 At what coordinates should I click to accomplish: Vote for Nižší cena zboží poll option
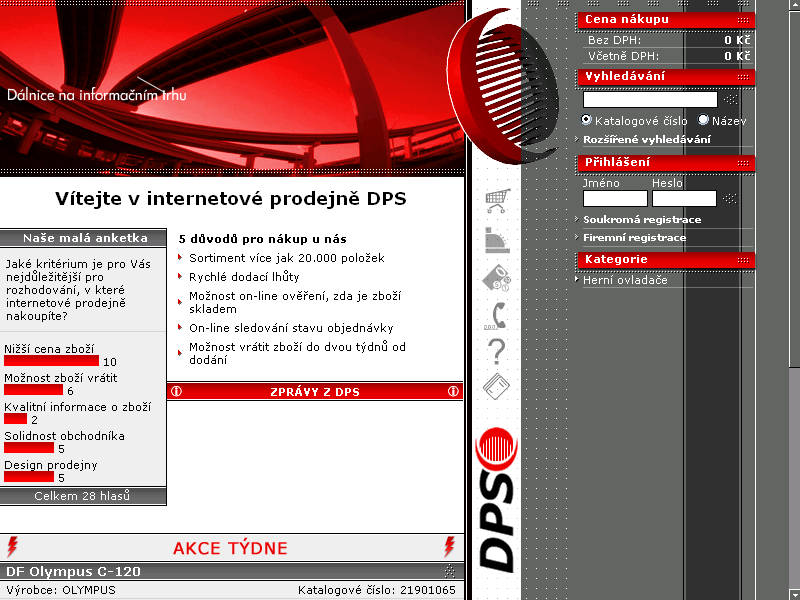(49, 349)
